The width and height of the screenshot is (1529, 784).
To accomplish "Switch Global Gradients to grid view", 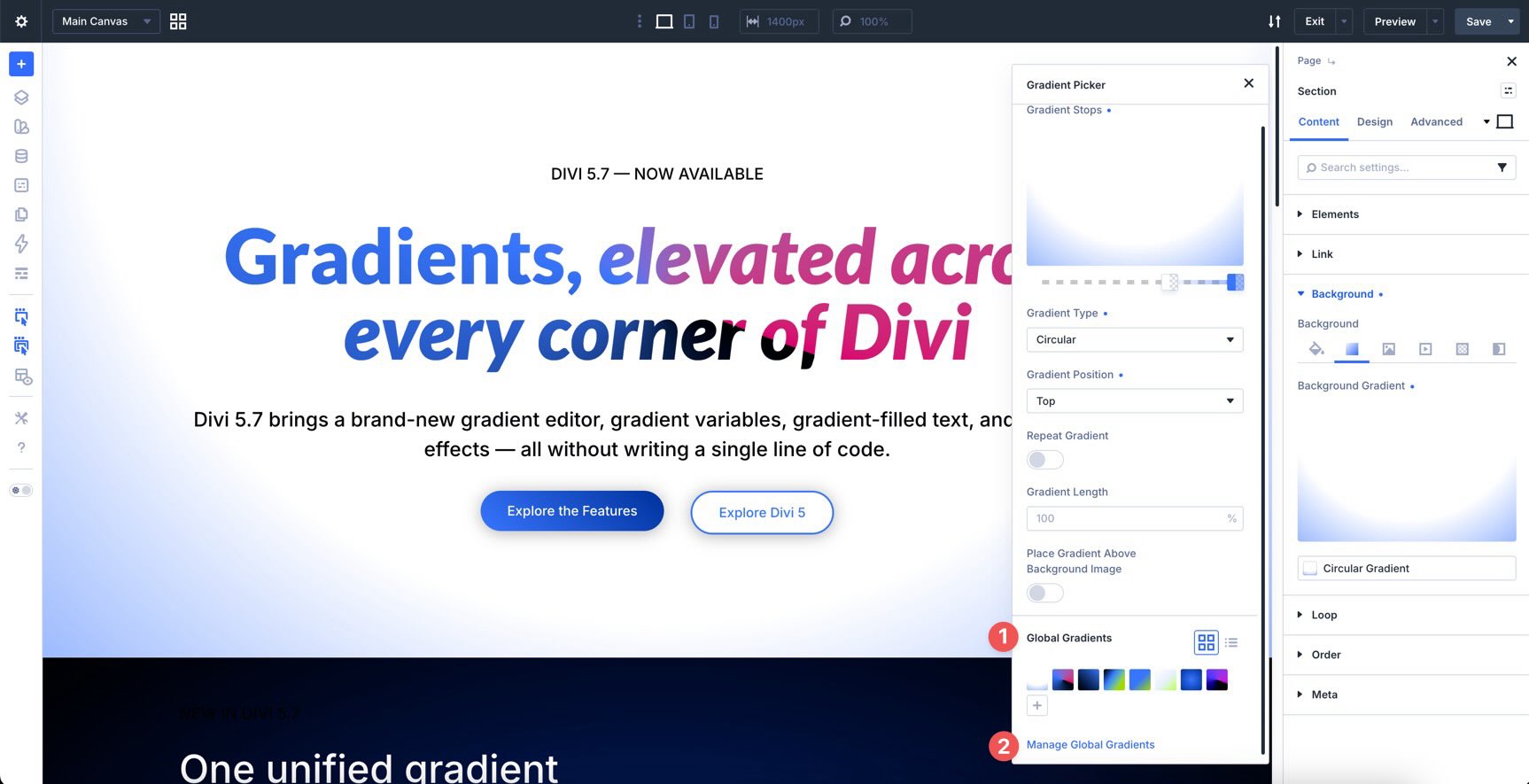I will click(1207, 642).
